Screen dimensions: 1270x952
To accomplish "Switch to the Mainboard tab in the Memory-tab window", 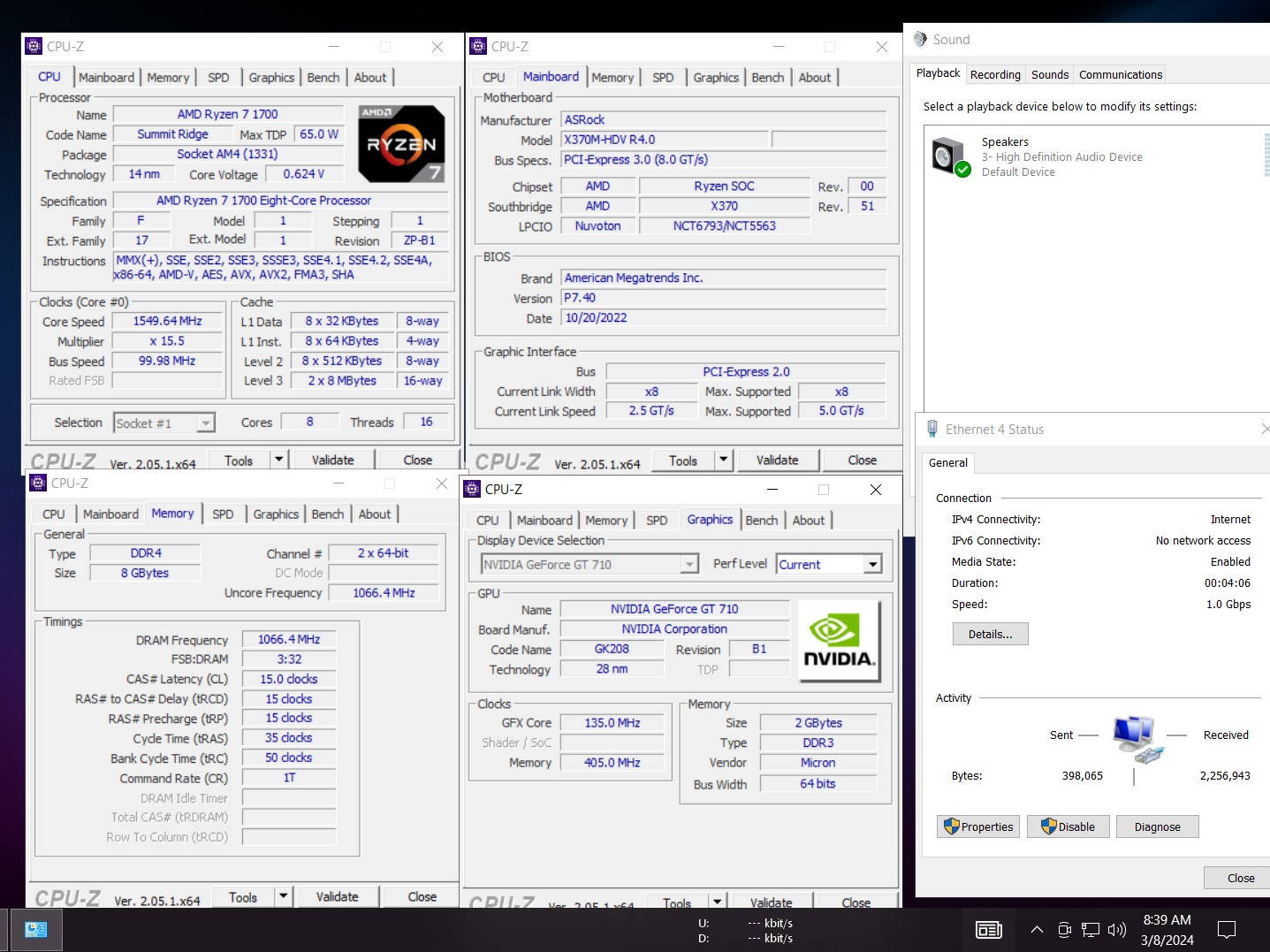I will pos(111,514).
